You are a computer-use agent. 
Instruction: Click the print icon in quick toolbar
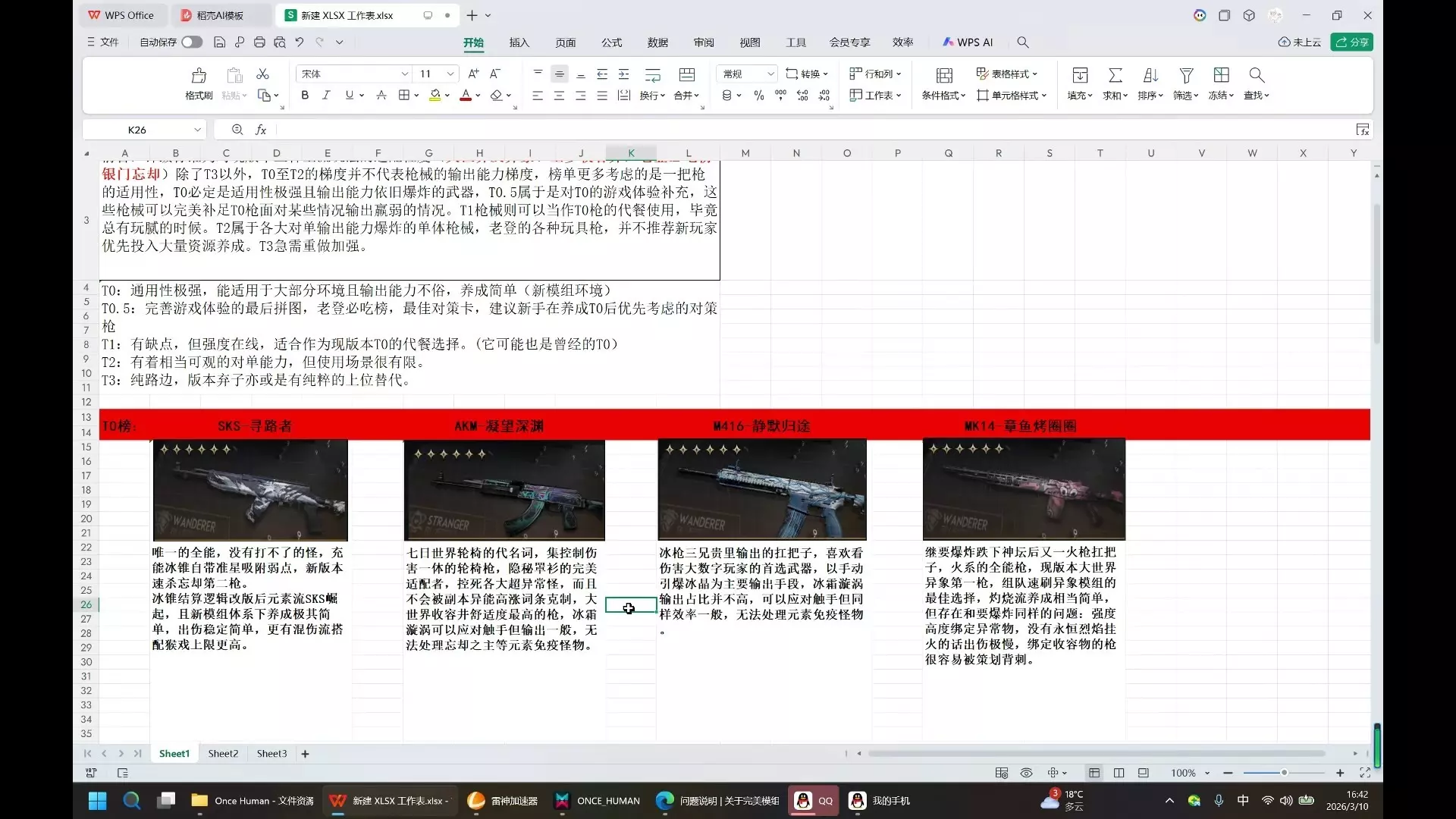[259, 42]
